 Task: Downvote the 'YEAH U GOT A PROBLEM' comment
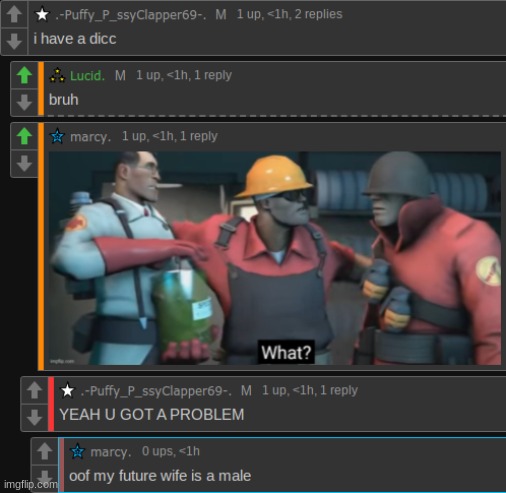[34, 417]
